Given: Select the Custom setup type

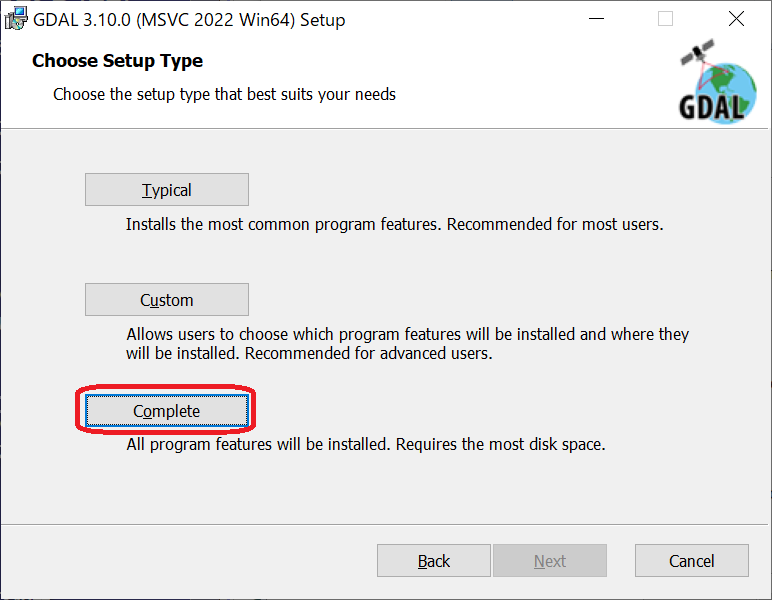Looking at the screenshot, I should [x=167, y=300].
